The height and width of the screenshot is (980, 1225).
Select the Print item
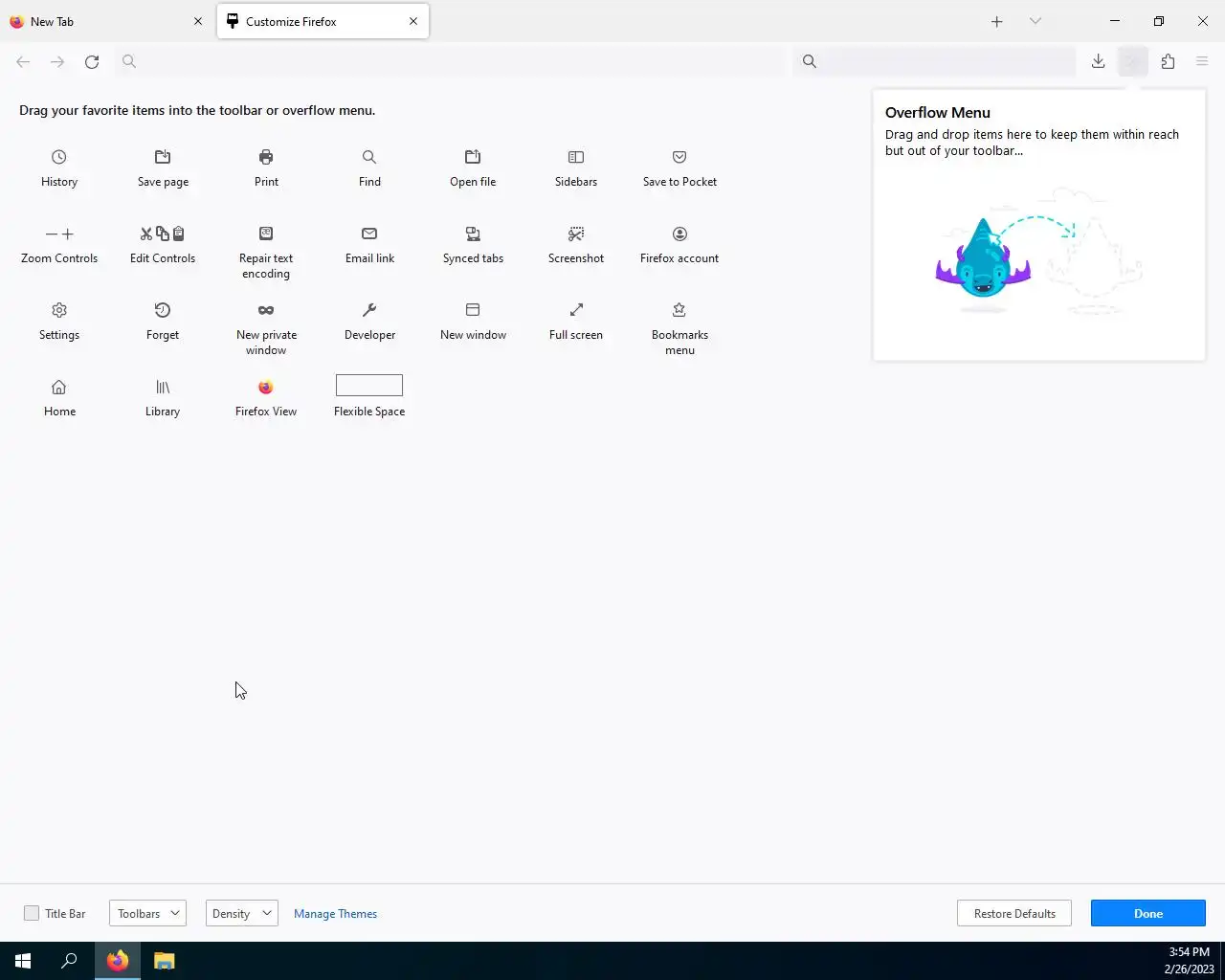(266, 167)
